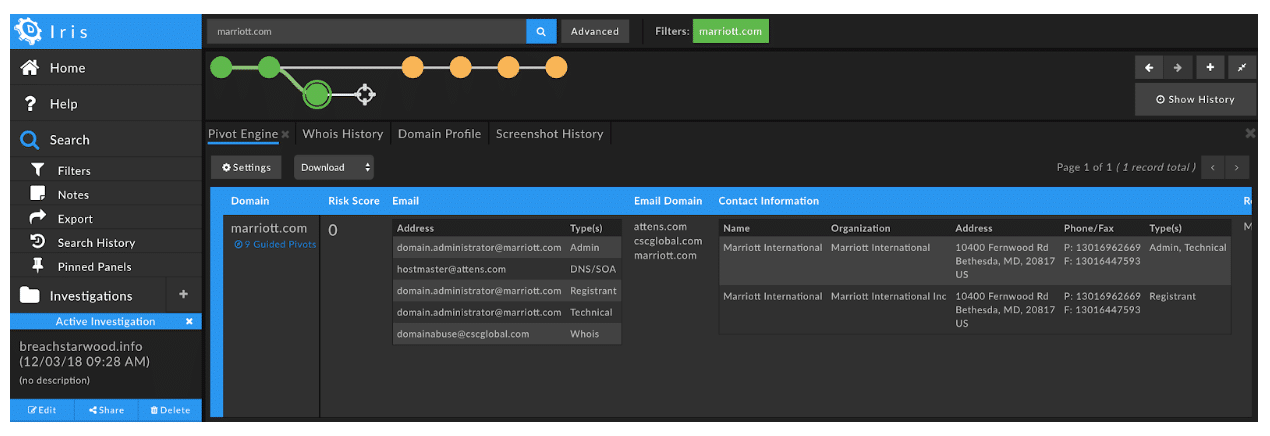
Task: Open Advanced search options
Action: 595,31
